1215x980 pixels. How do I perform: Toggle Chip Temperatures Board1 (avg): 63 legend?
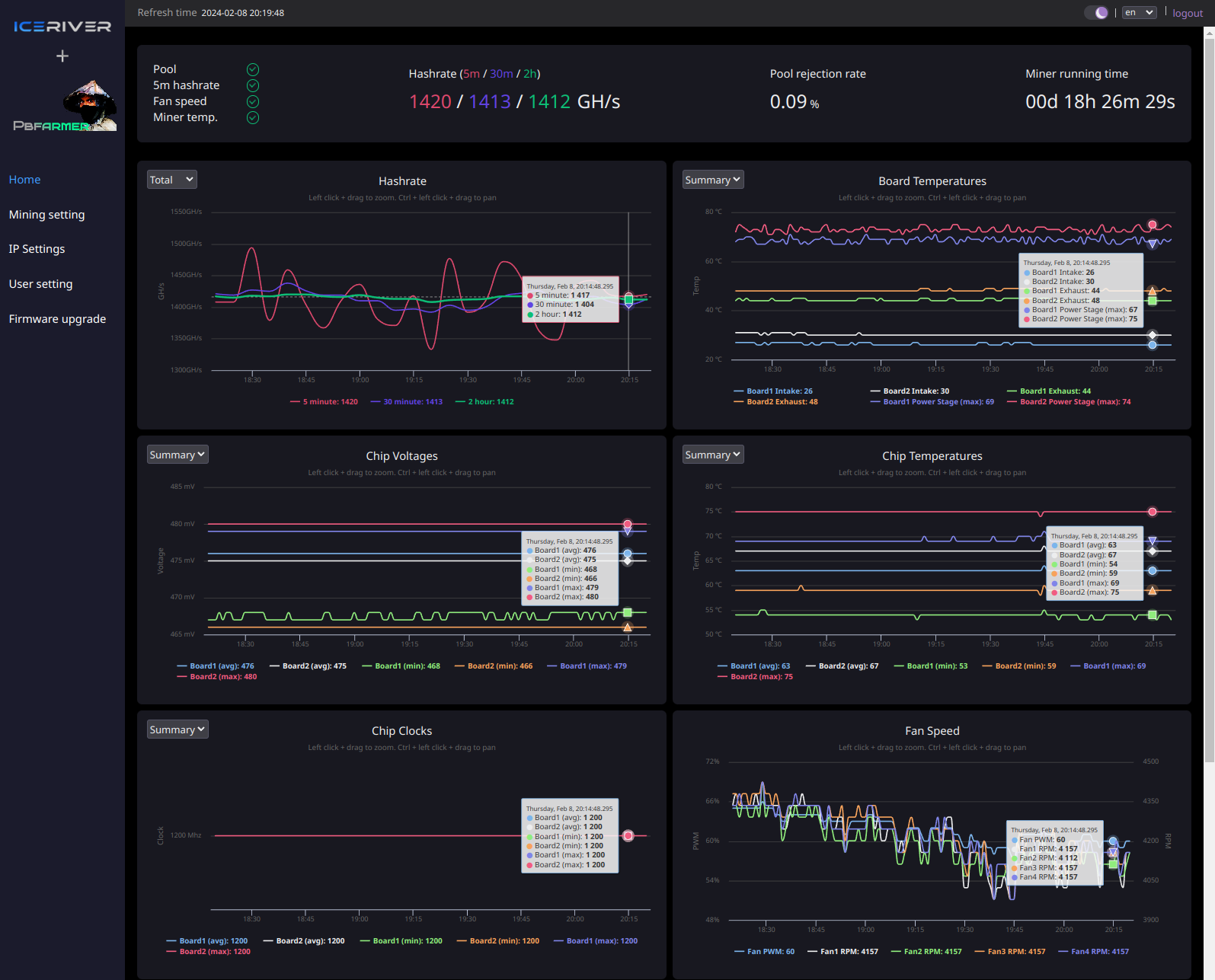point(754,666)
